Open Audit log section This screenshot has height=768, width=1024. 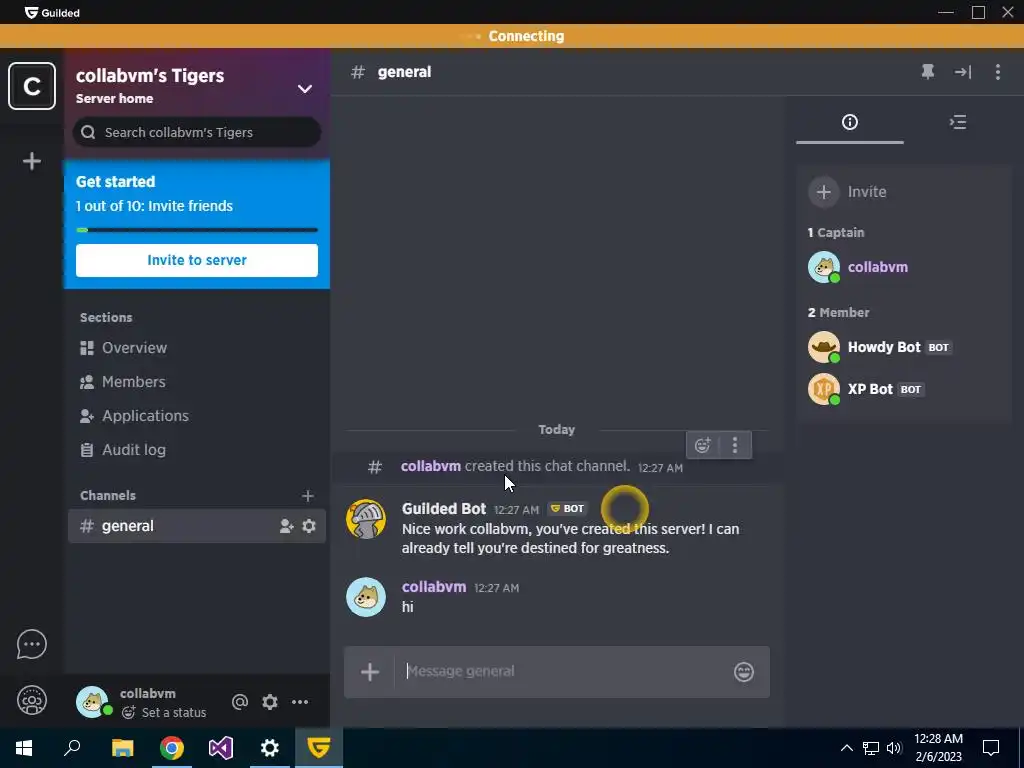coord(197,450)
